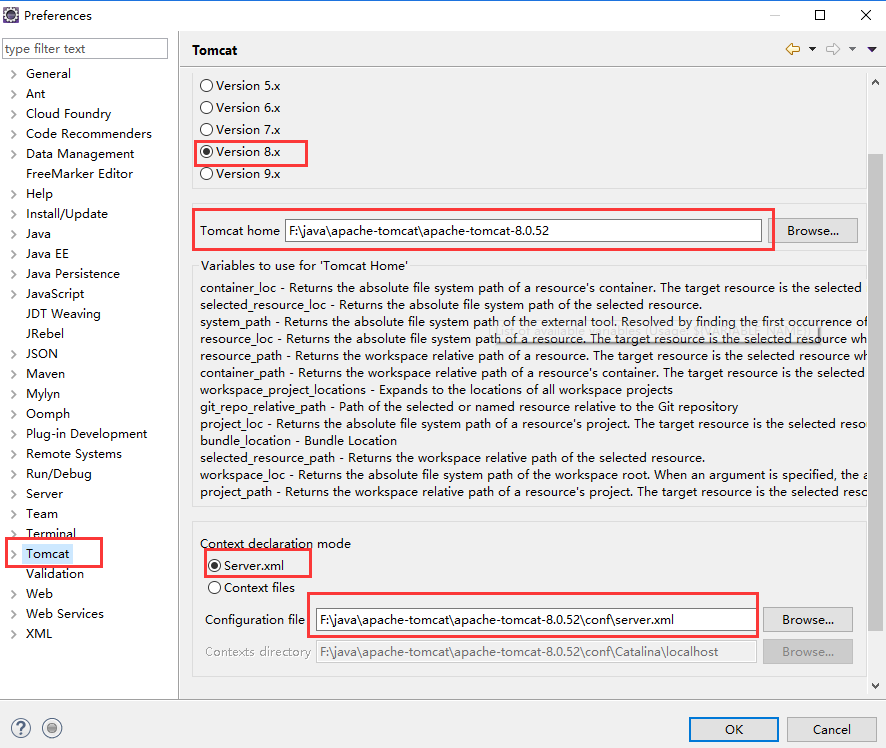Expand the Ant tree node
The height and width of the screenshot is (748, 886).
point(14,94)
